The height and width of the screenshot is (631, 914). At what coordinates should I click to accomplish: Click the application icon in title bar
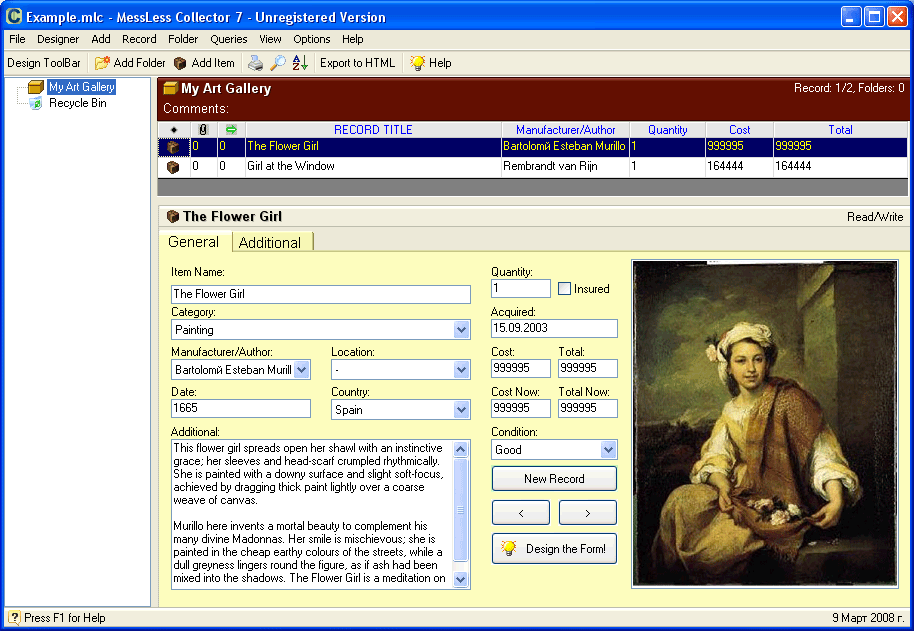[x=14, y=16]
